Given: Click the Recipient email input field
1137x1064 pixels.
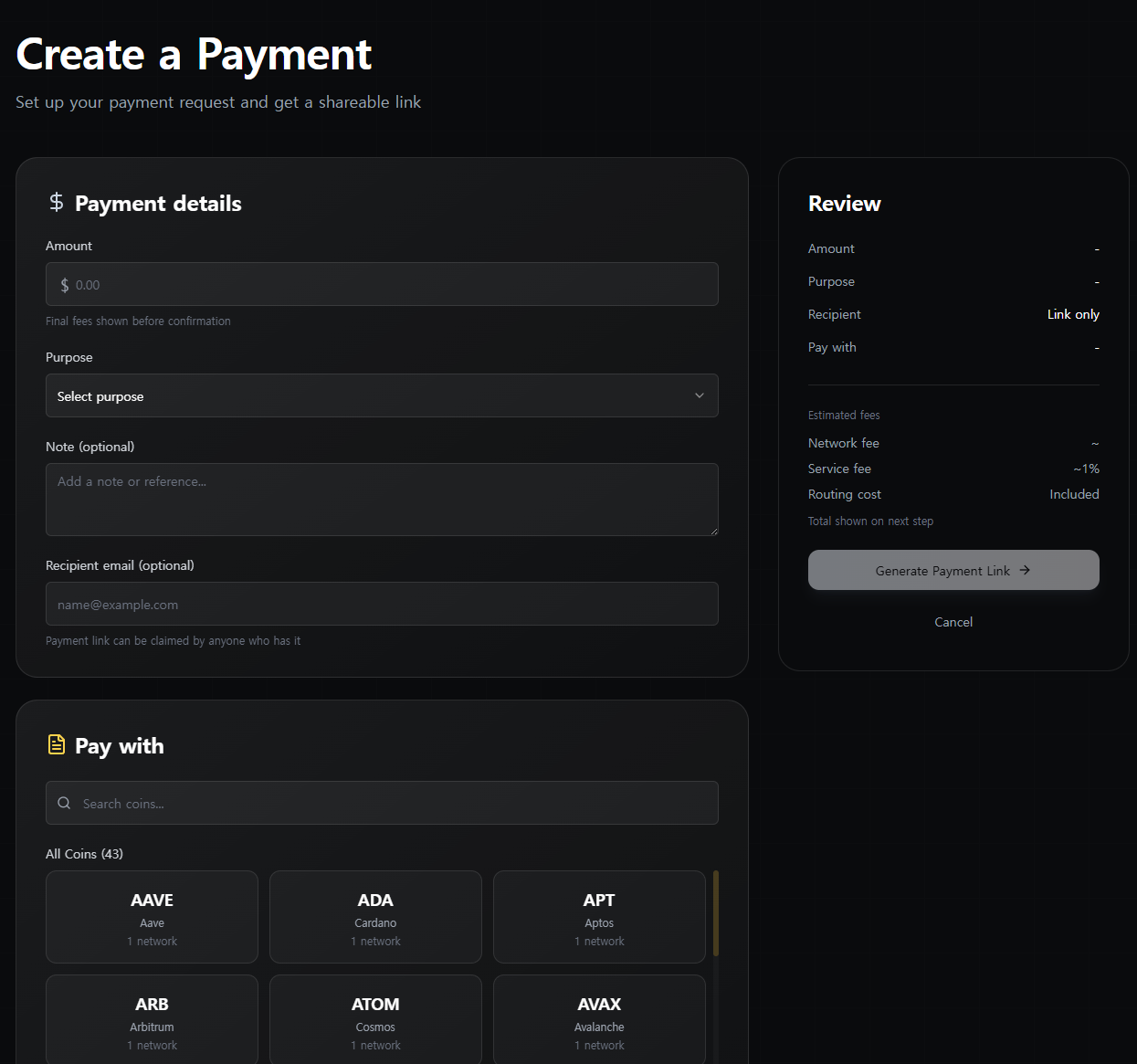Looking at the screenshot, I should pyautogui.click(x=382, y=605).
